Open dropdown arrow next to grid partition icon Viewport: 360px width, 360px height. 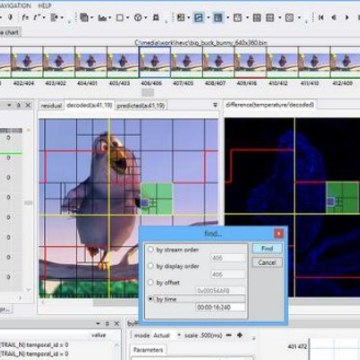point(189,18)
